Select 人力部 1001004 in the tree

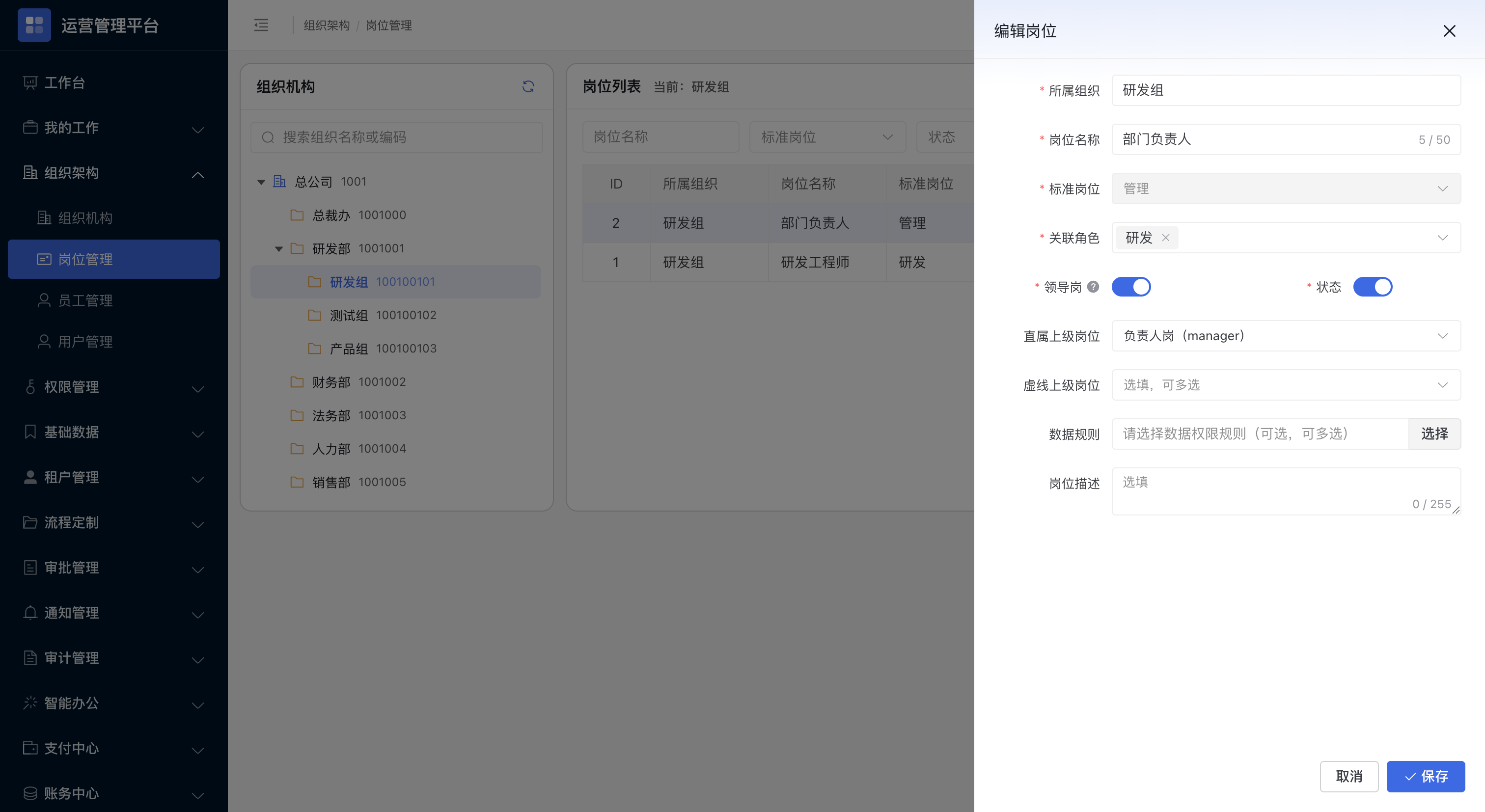pos(395,449)
